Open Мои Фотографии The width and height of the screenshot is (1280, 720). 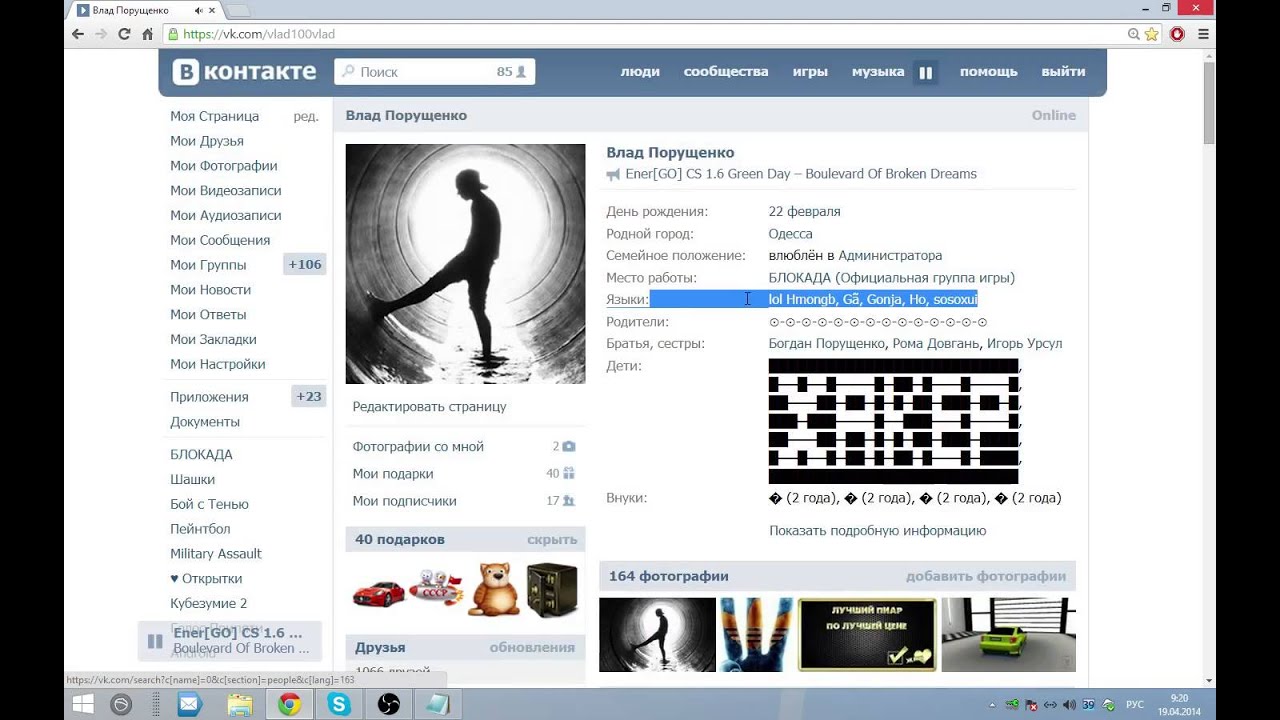[224, 166]
